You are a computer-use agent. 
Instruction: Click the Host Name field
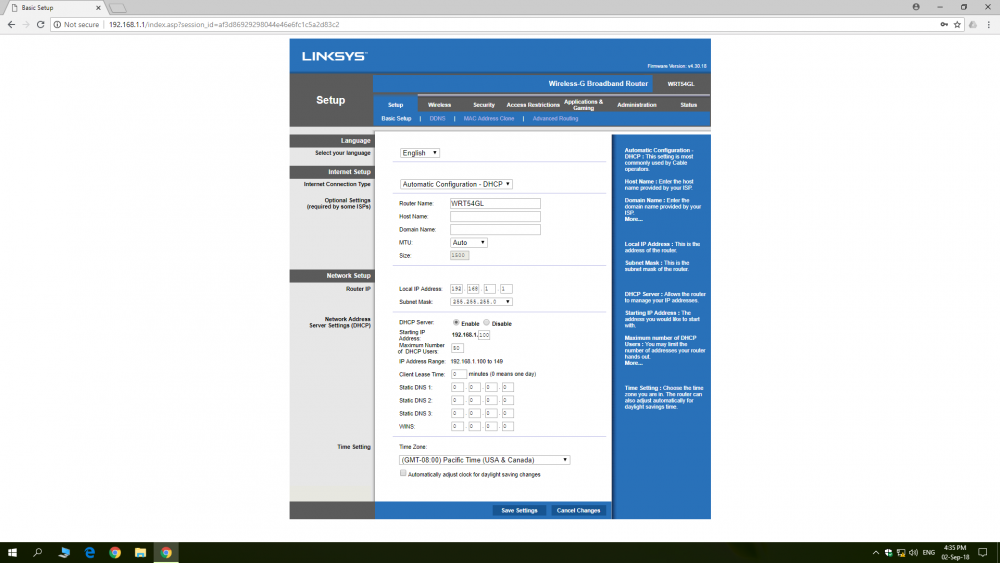[x=496, y=217]
